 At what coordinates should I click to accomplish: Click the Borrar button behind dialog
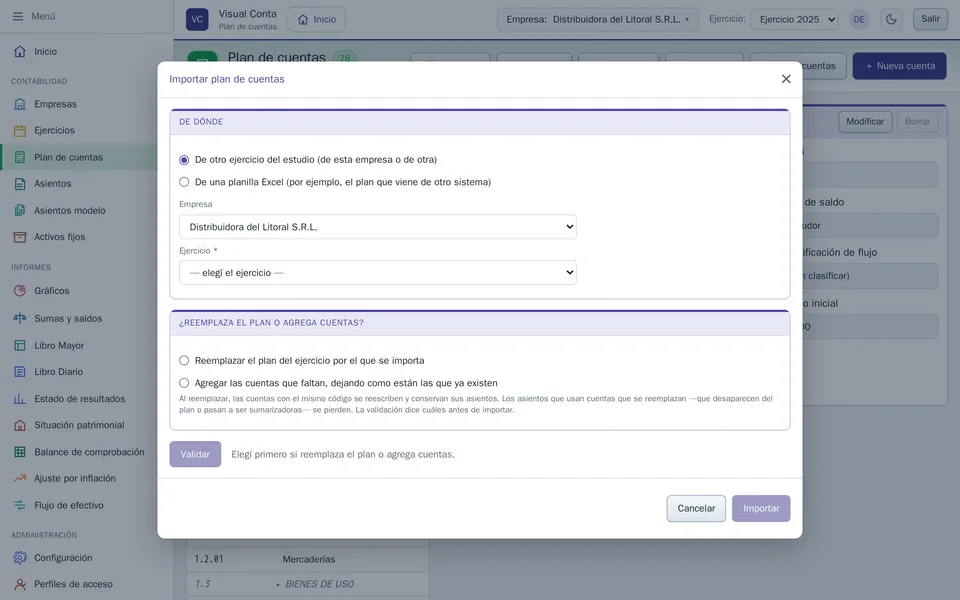(x=917, y=121)
